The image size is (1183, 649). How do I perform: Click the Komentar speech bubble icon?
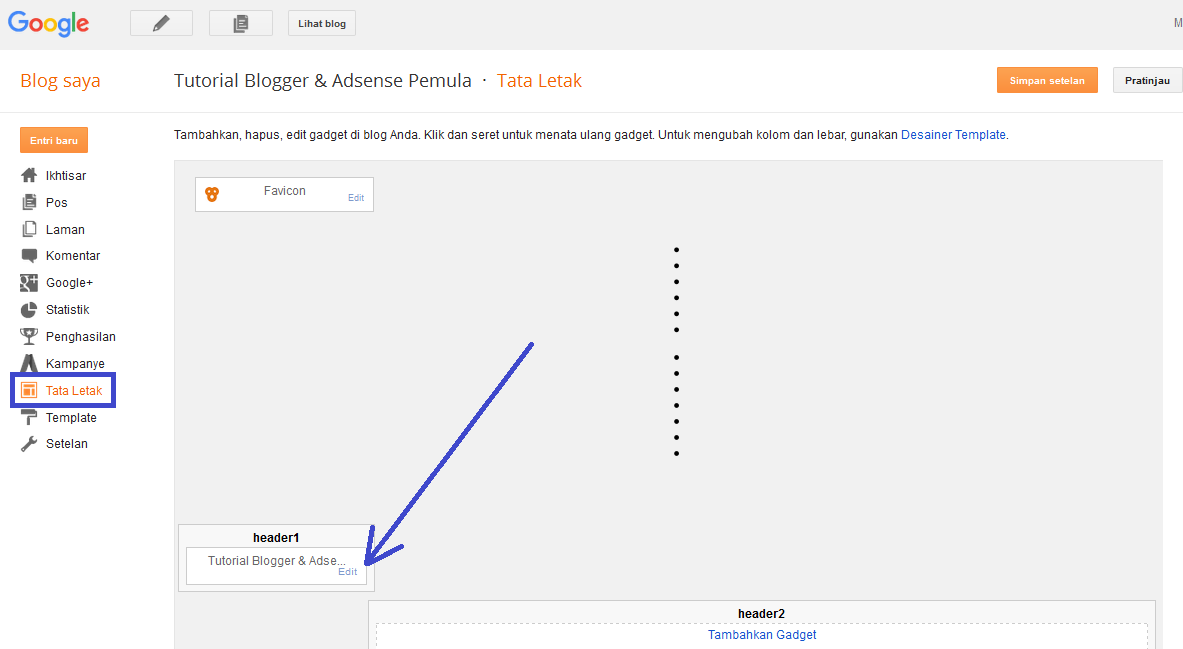(29, 256)
